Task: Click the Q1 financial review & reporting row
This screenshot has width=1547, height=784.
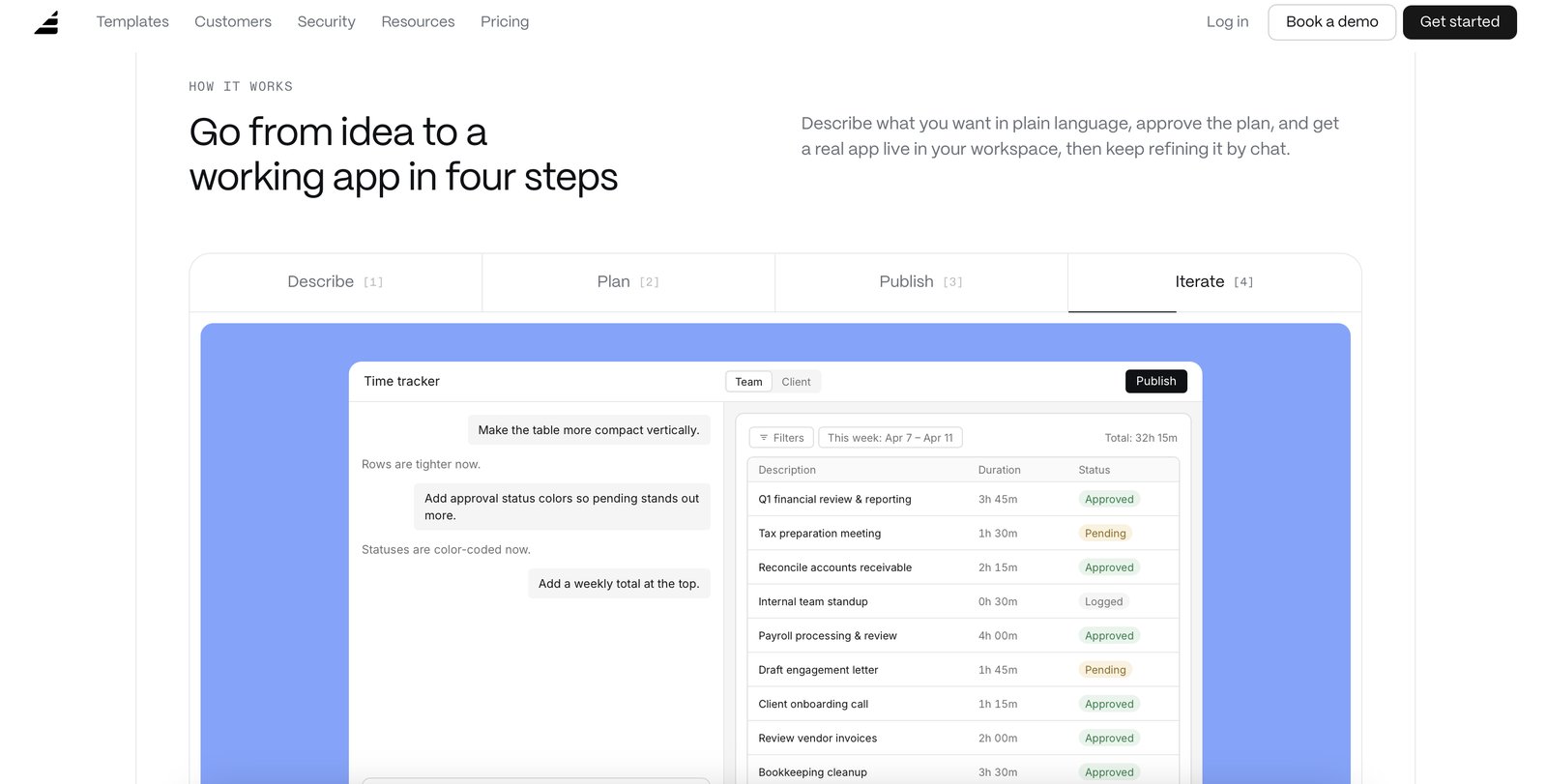Action: (x=963, y=499)
